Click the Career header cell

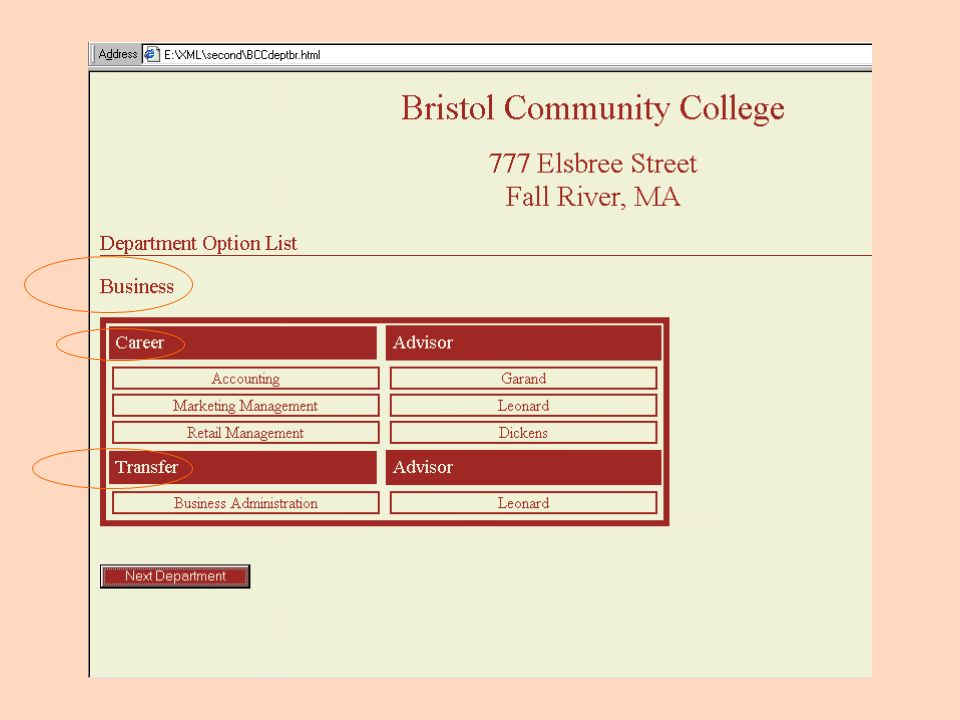242,343
